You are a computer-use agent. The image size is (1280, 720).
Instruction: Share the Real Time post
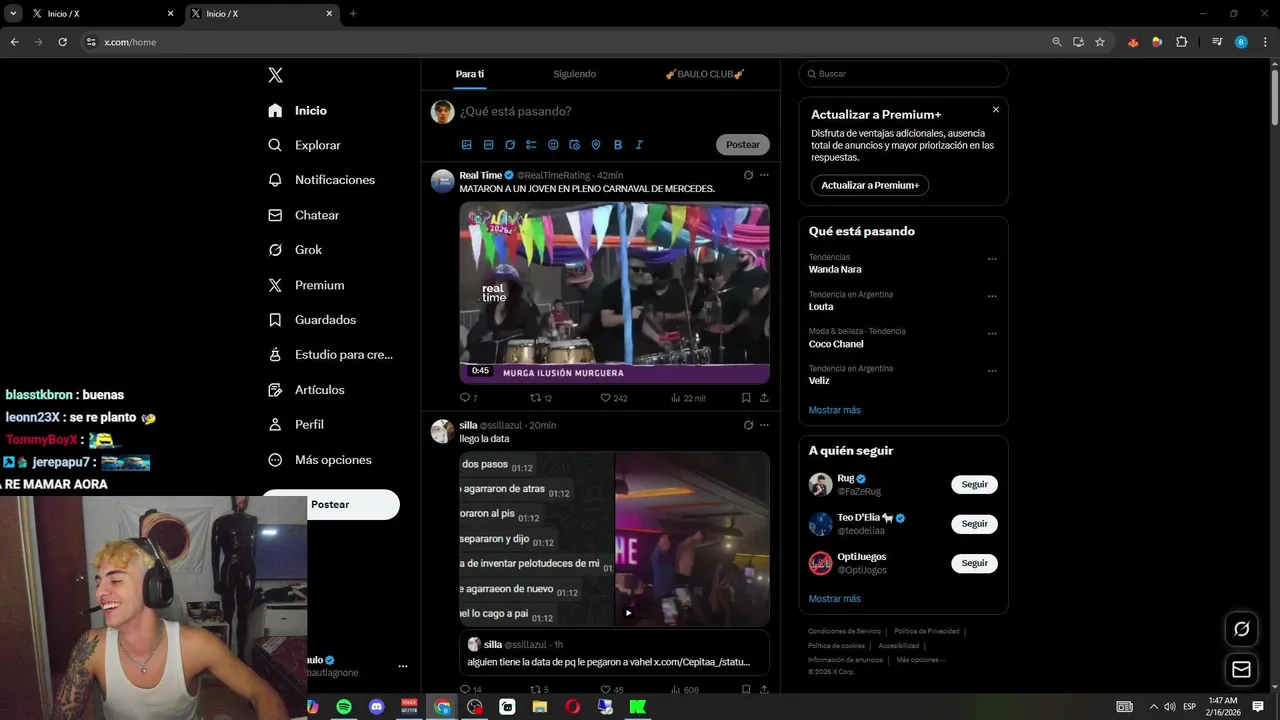pos(764,398)
